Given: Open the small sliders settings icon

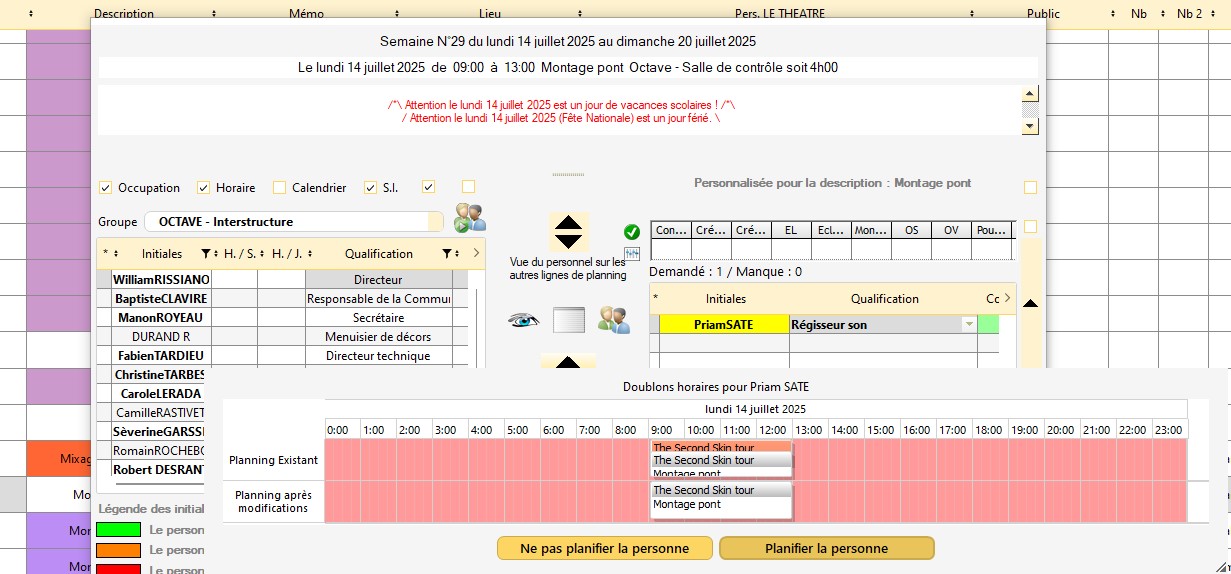Looking at the screenshot, I should point(632,253).
